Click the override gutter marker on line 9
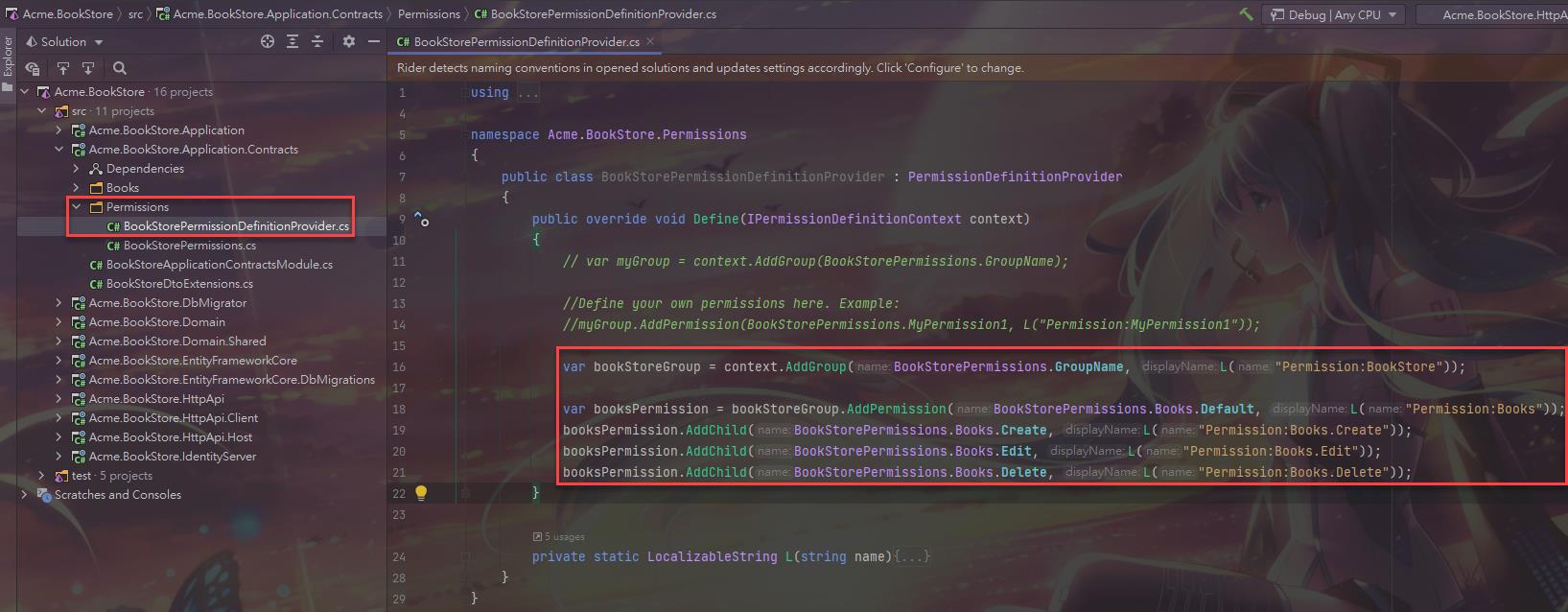 [421, 220]
